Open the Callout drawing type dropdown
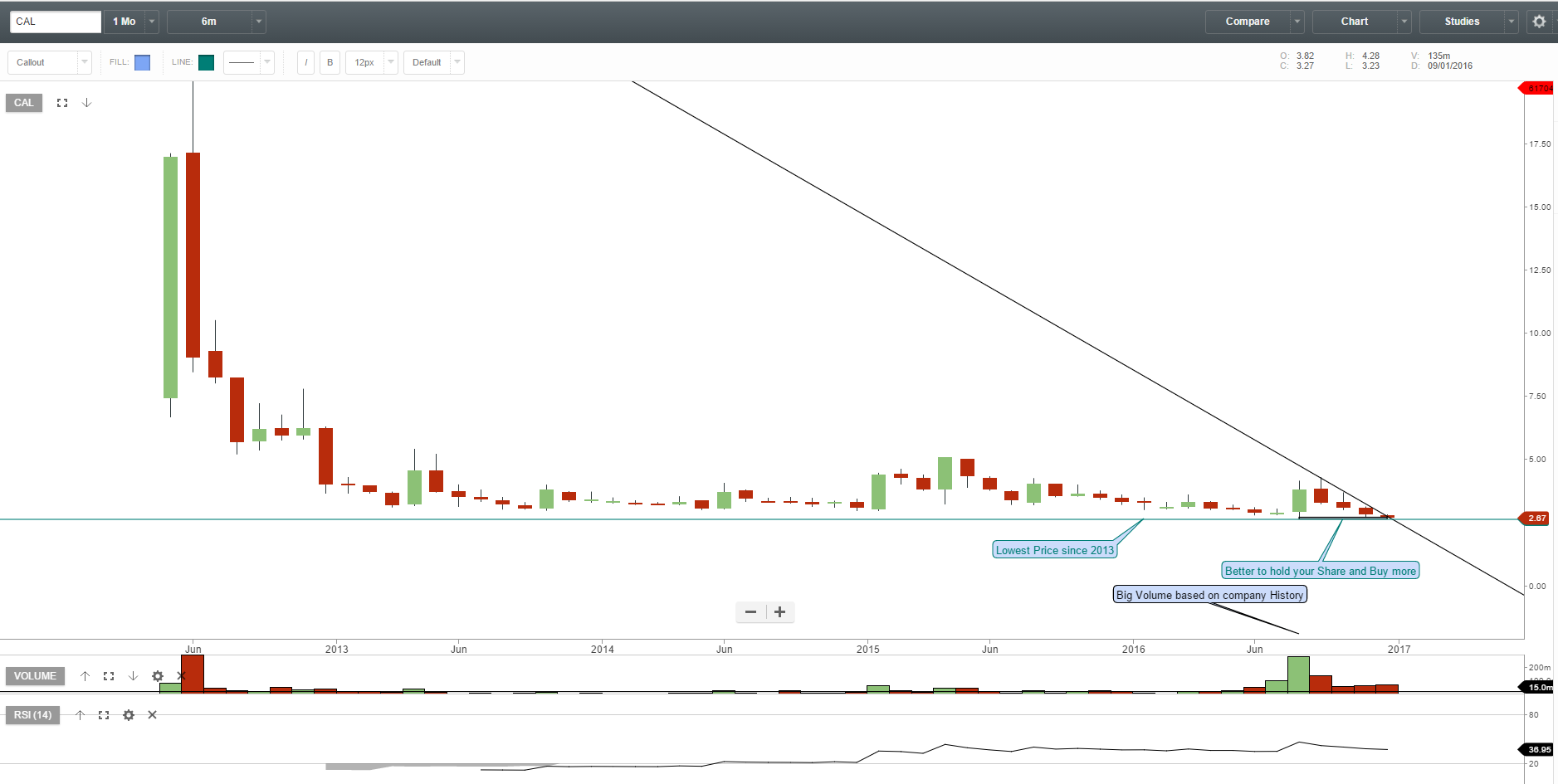The width and height of the screenshot is (1558, 784). point(84,62)
